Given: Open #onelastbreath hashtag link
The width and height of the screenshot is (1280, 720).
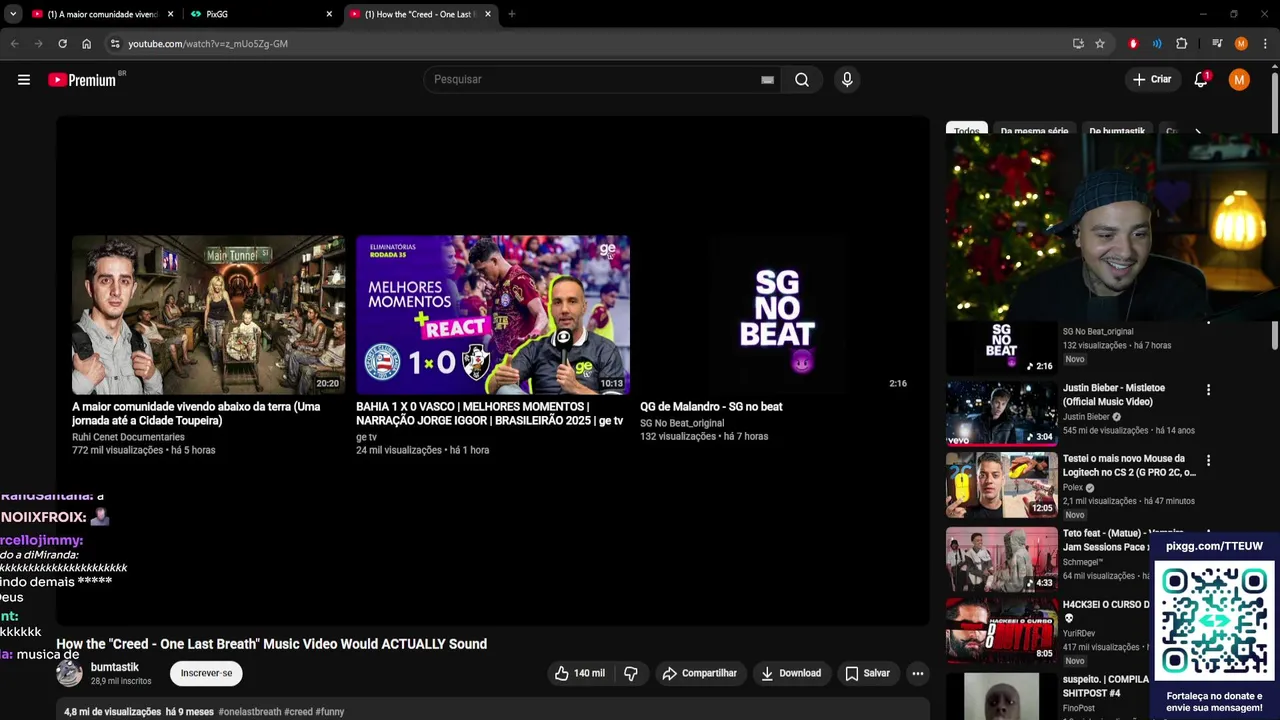Looking at the screenshot, I should pyautogui.click(x=250, y=712).
